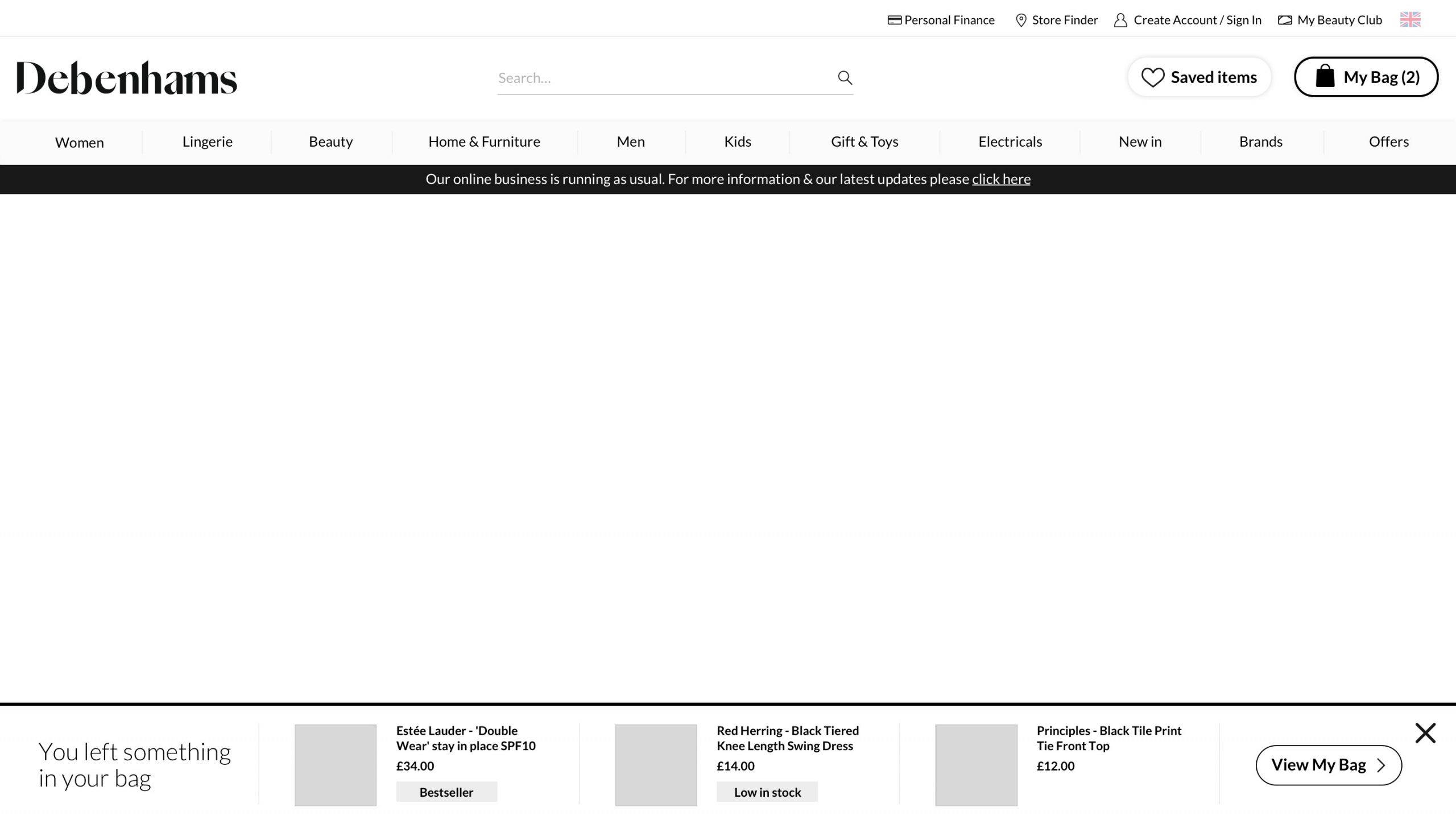The height and width of the screenshot is (824, 1456).
Task: Click into the Search input field
Action: click(x=660, y=78)
